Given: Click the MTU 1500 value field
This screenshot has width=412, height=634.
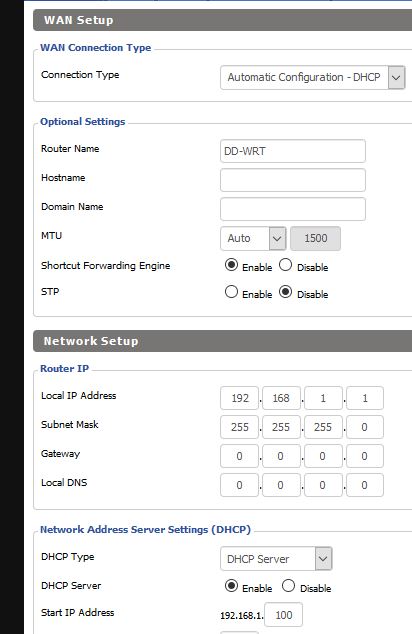Looking at the screenshot, I should (315, 238).
